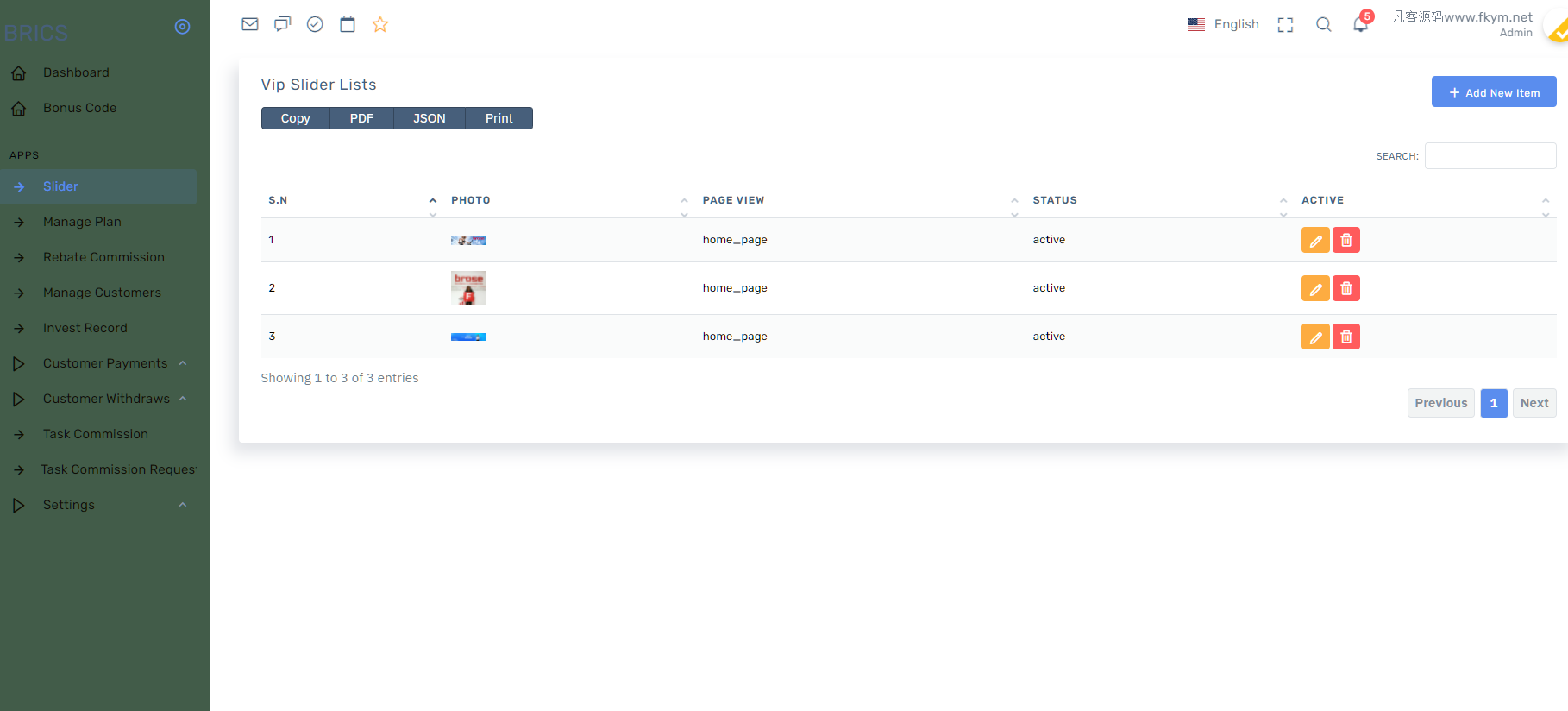
Task: Toggle fullscreen mode icon
Action: tap(1285, 25)
